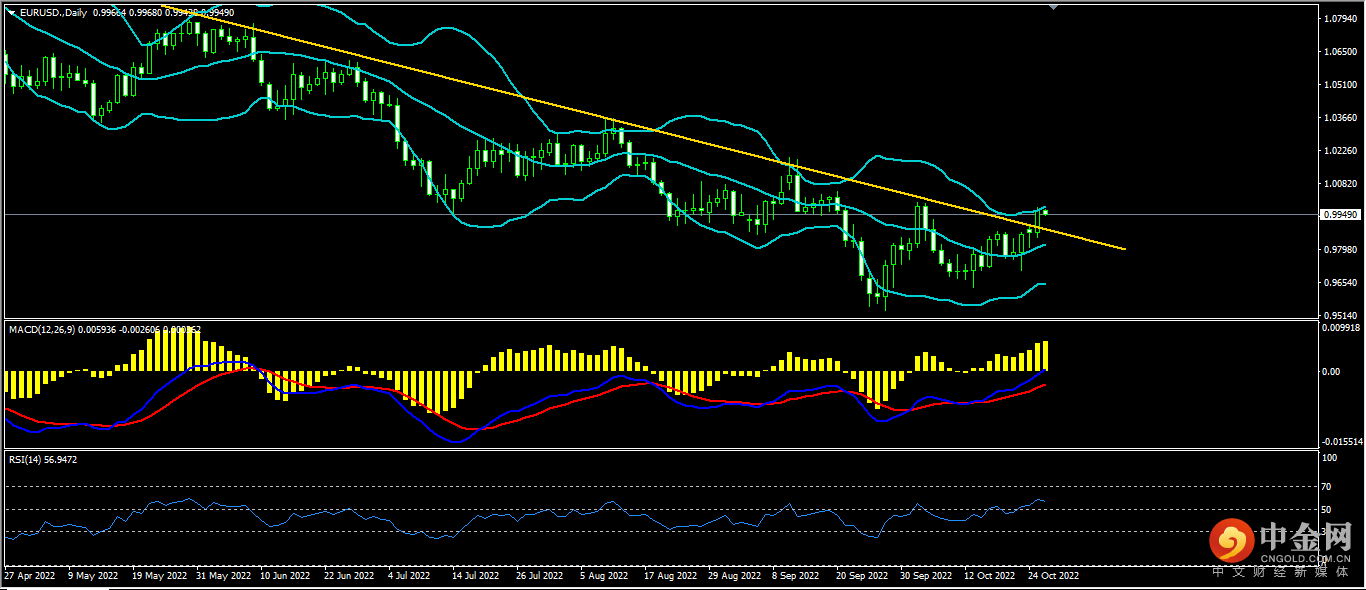1366x590 pixels.
Task: Click the most recent candlestick on chart
Action: 1046,211
